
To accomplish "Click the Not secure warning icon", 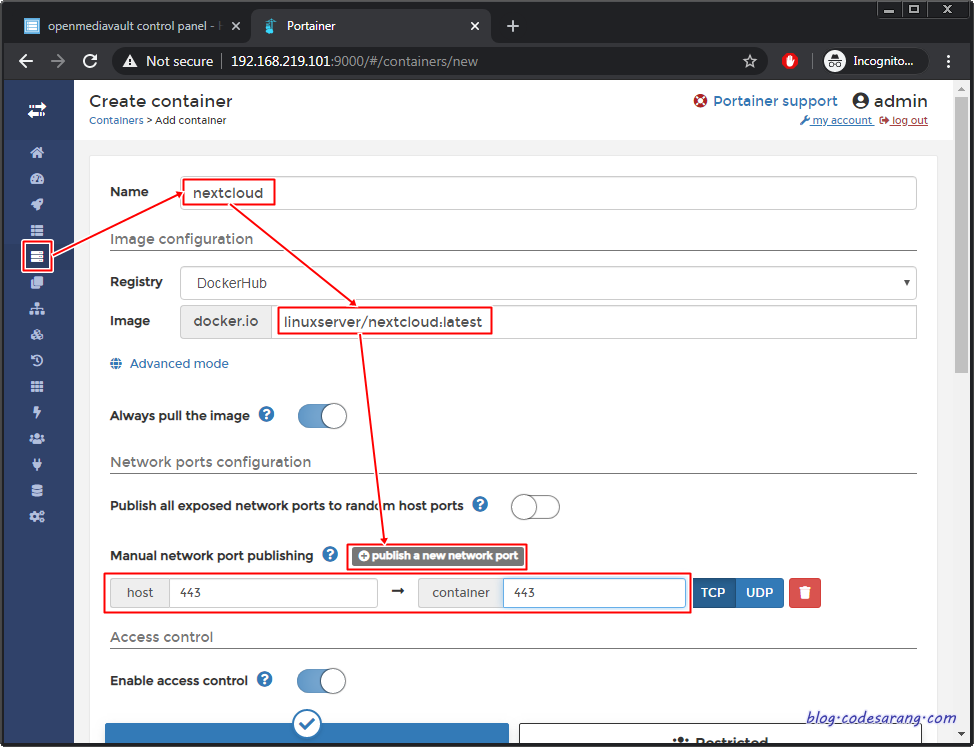I will coord(130,61).
